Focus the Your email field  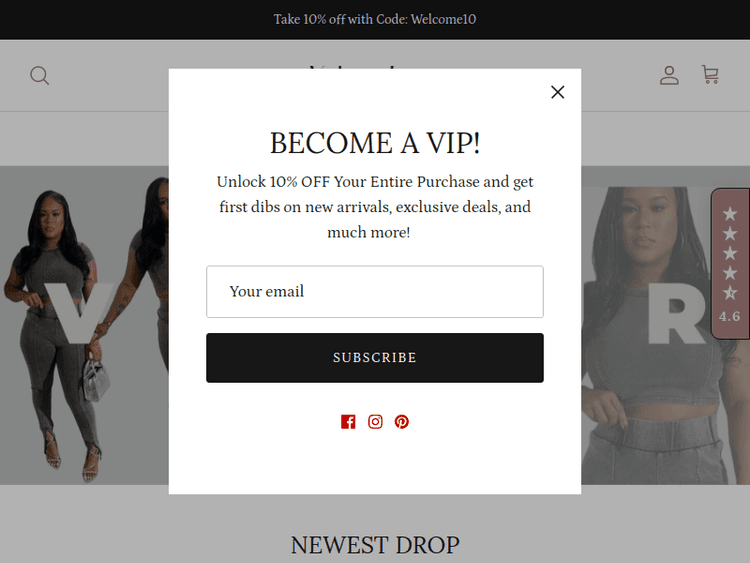click(x=375, y=292)
